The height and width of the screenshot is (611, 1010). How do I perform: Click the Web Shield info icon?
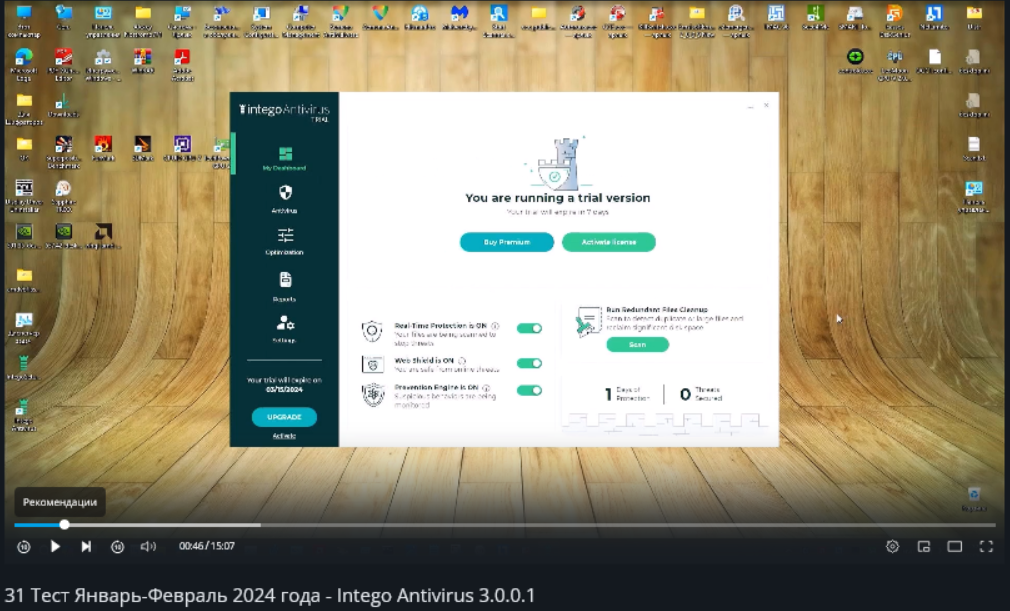point(462,361)
